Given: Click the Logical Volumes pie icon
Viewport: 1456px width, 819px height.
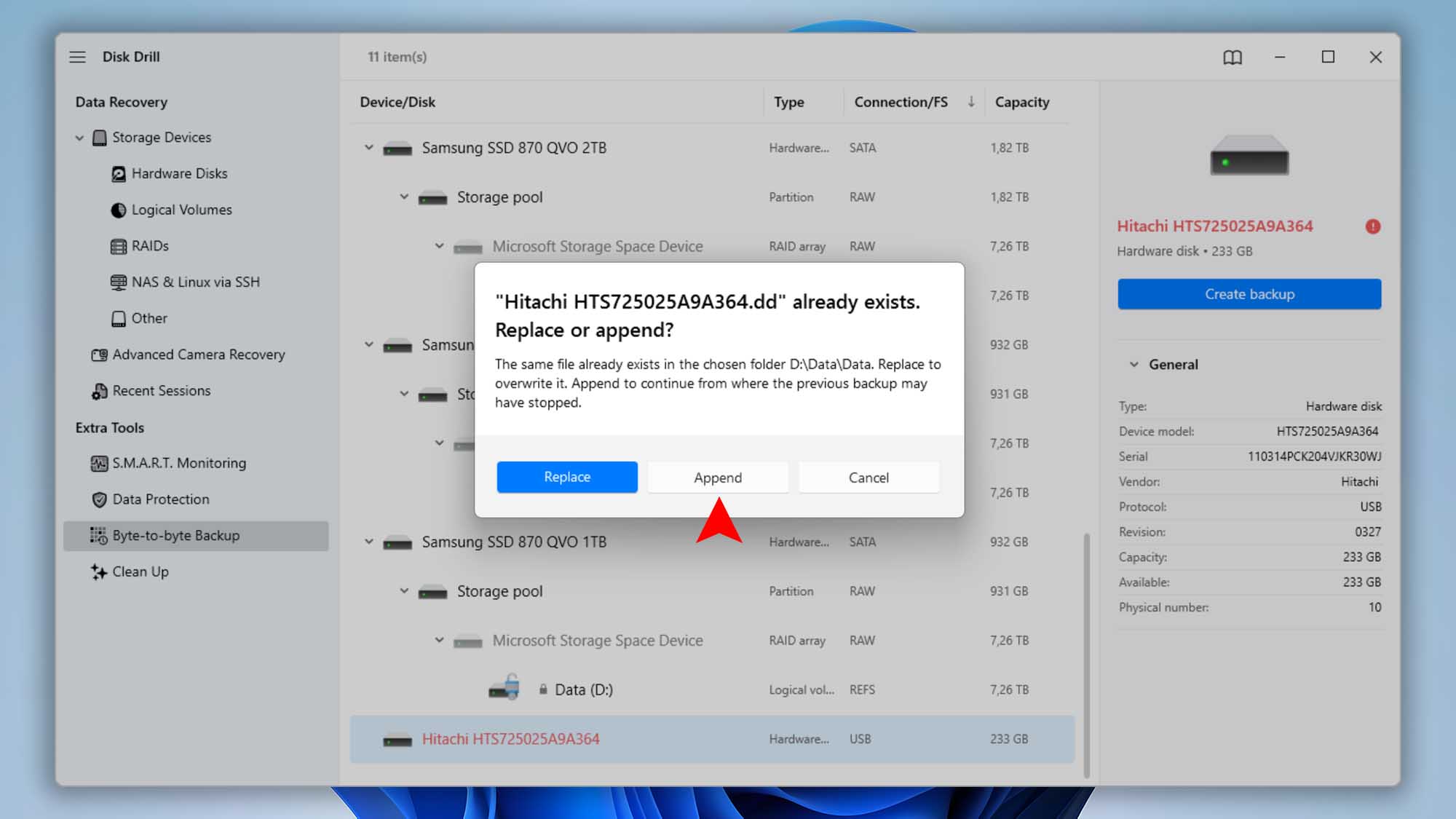Looking at the screenshot, I should pyautogui.click(x=119, y=210).
